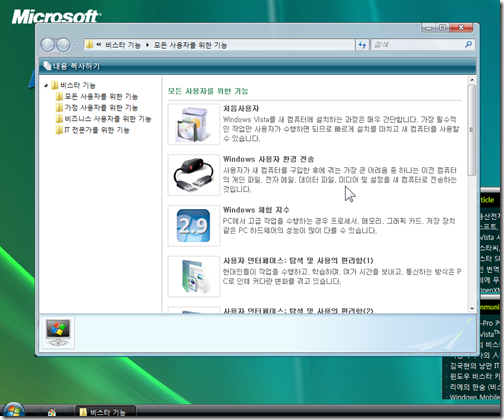Click the magnifier search icon

(x=469, y=44)
